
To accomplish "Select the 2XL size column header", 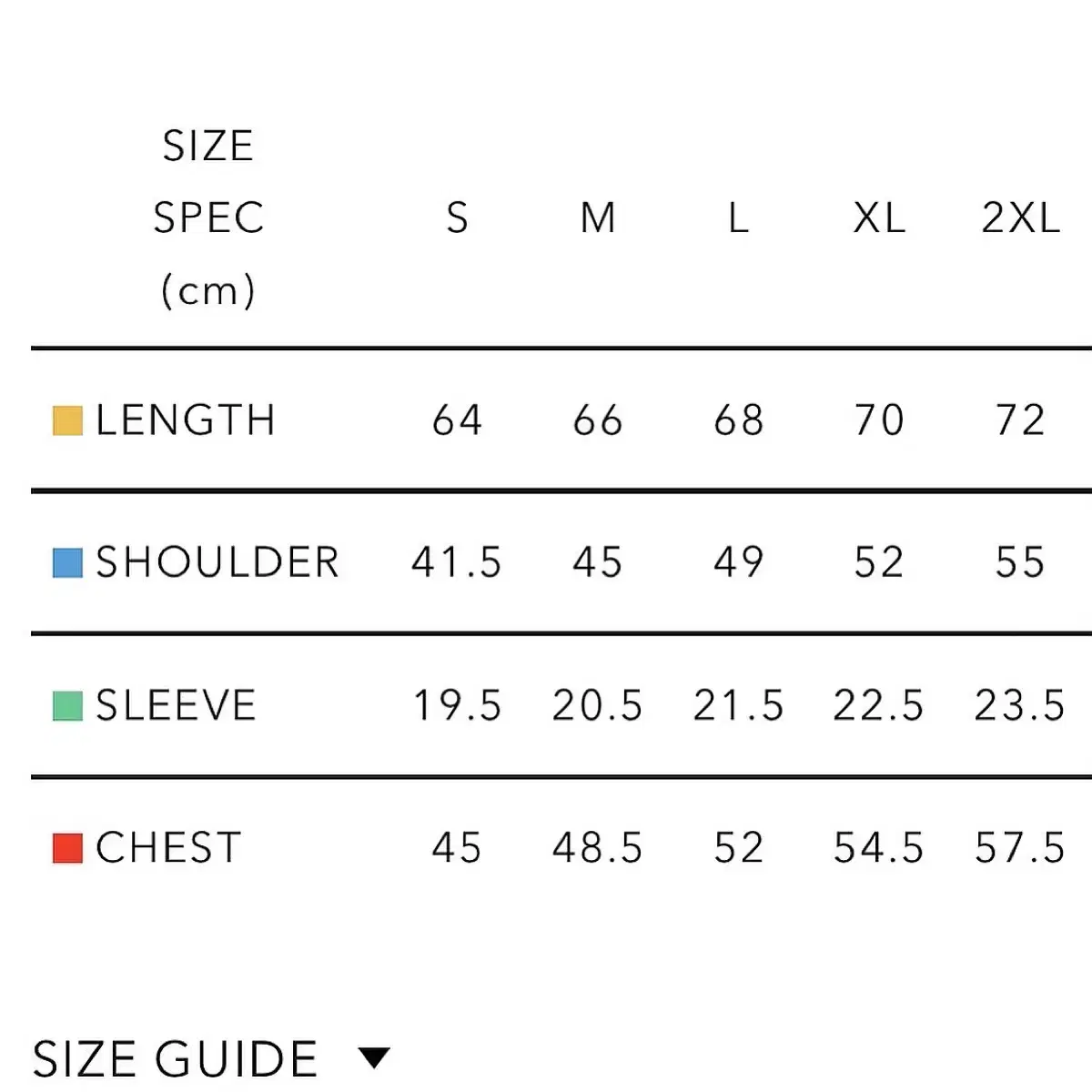I will tap(1020, 218).
